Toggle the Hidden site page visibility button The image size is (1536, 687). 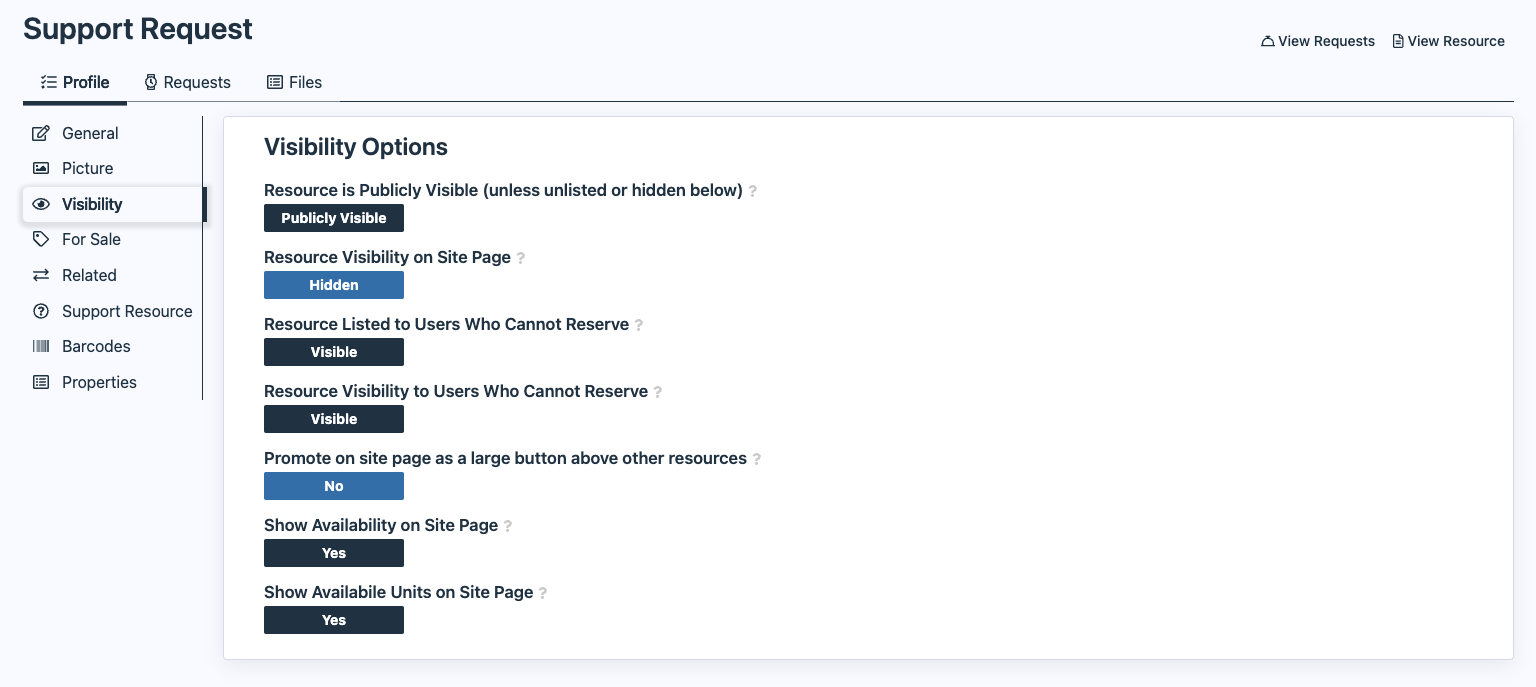(334, 285)
